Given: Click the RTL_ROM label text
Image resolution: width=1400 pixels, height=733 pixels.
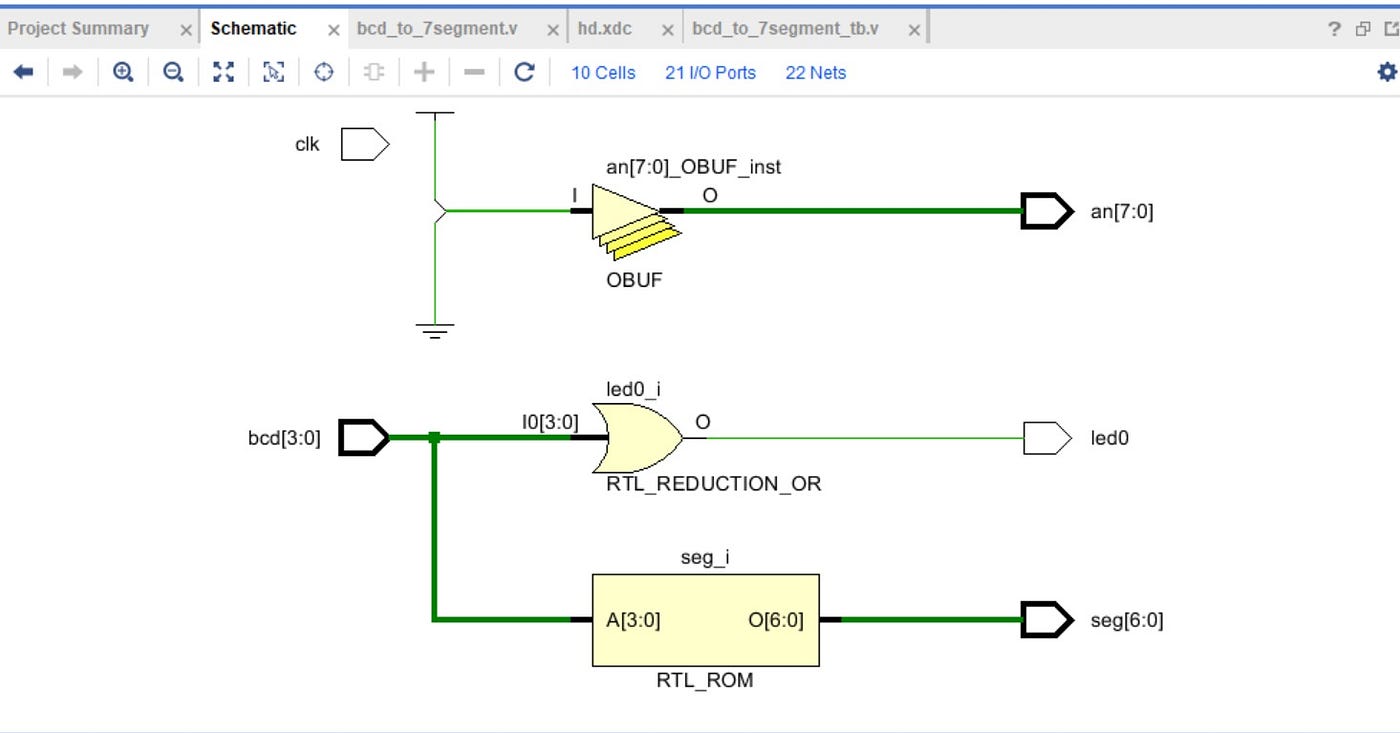Looking at the screenshot, I should [x=705, y=681].
